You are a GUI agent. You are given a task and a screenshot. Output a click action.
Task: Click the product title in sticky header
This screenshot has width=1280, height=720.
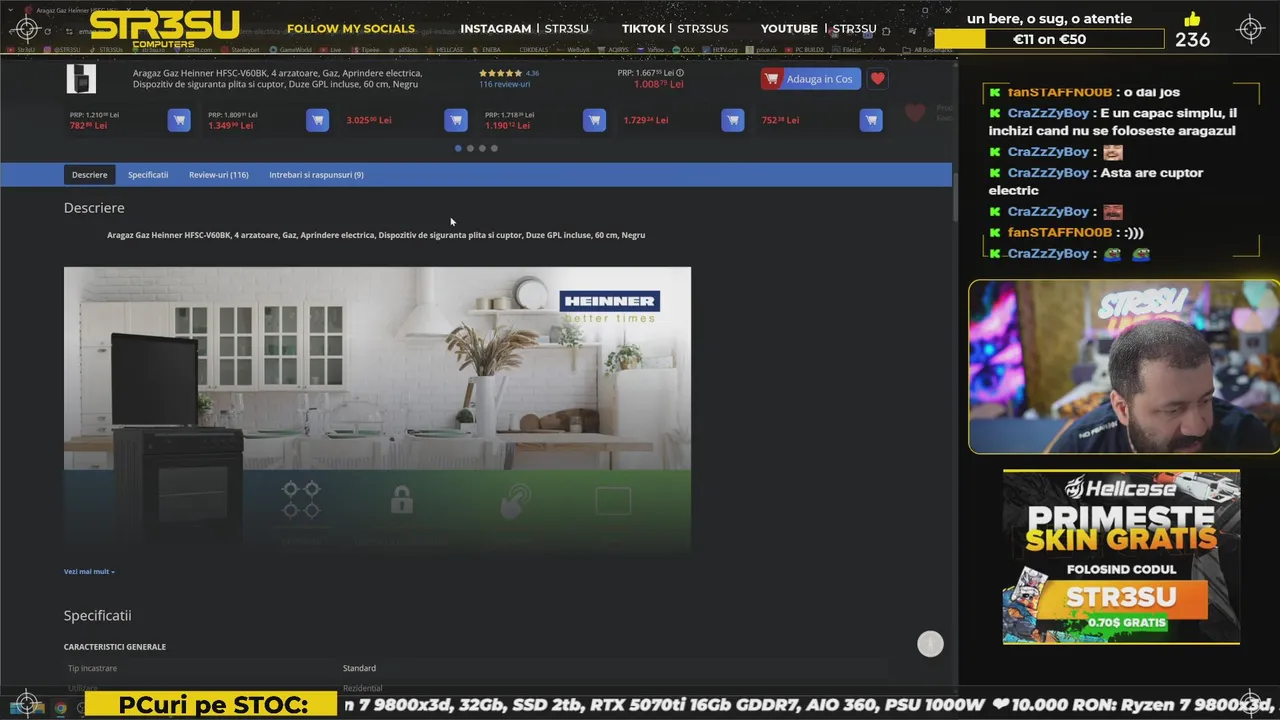point(278,78)
